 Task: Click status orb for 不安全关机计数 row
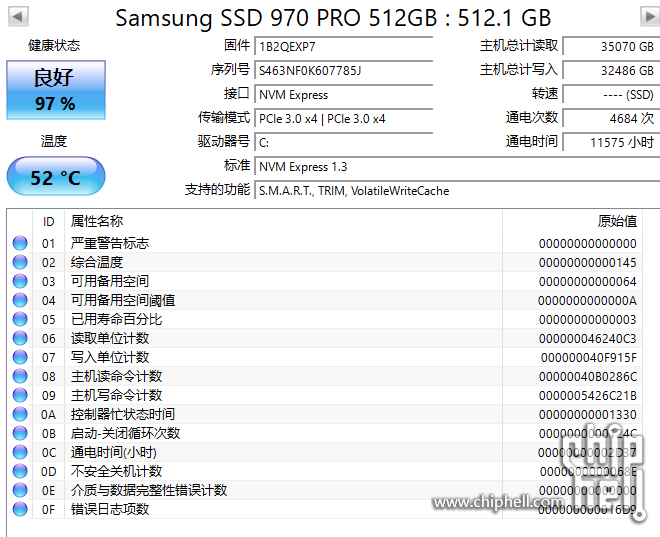pyautogui.click(x=20, y=471)
